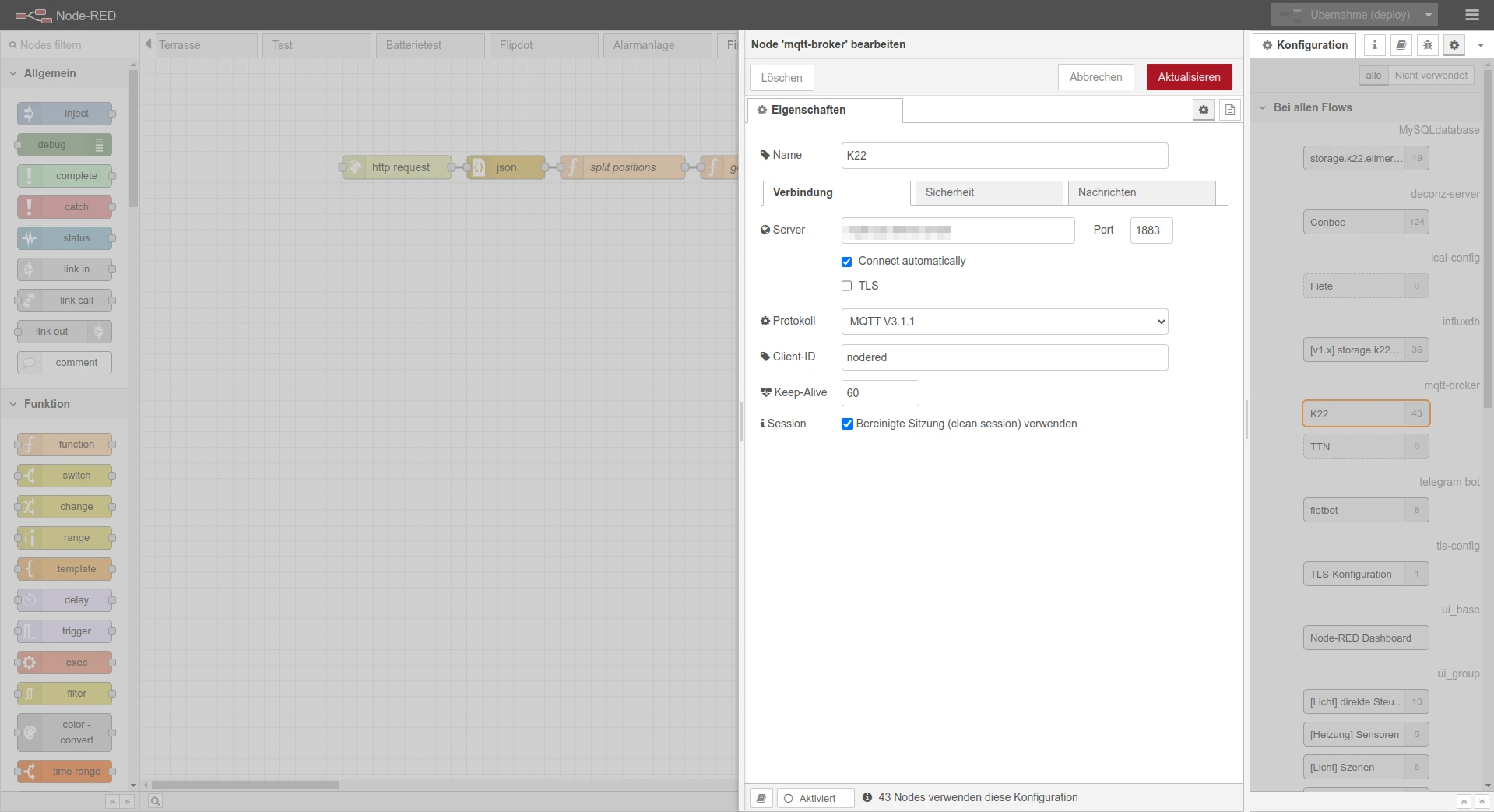Select the Conbee deconz-server config node
Image resolution: width=1494 pixels, height=812 pixels.
point(1366,222)
